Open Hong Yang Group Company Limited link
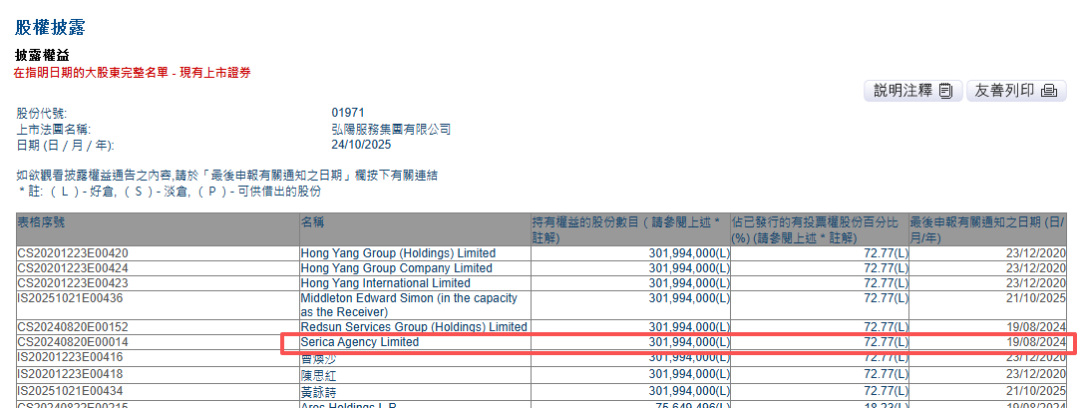The width and height of the screenshot is (1080, 408). point(396,268)
